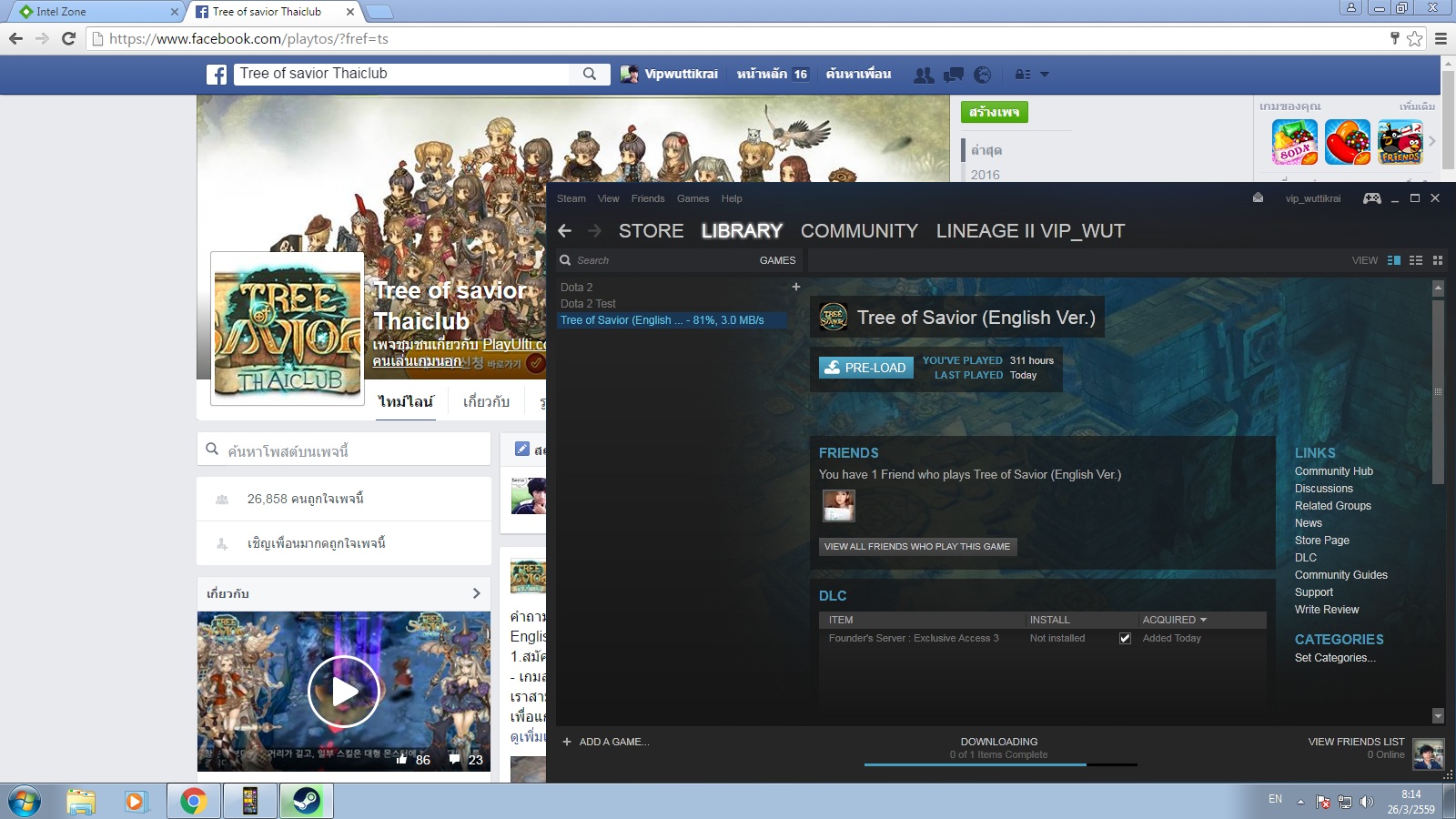Click the Steam game details scrollbar

pyautogui.click(x=1438, y=391)
